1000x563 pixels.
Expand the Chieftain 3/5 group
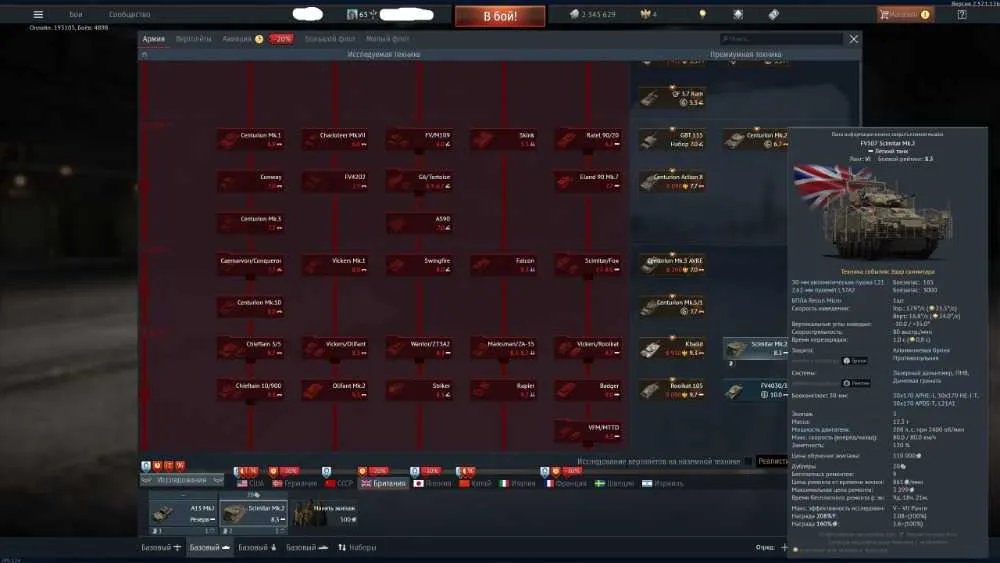coord(251,348)
